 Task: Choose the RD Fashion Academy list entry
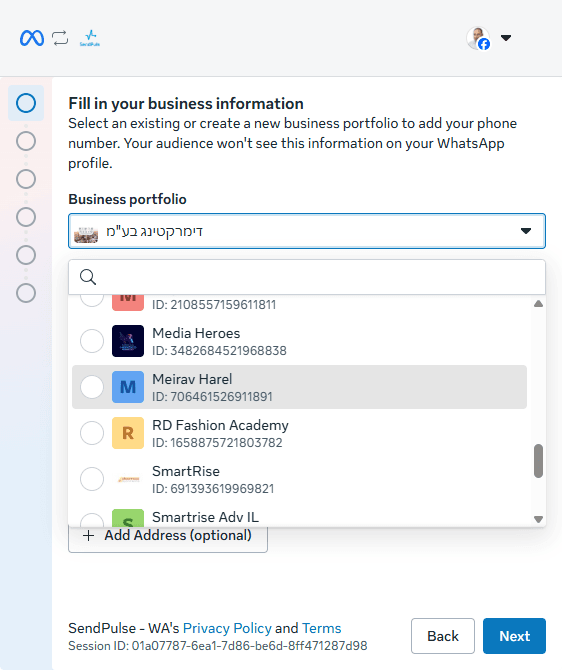pos(299,433)
